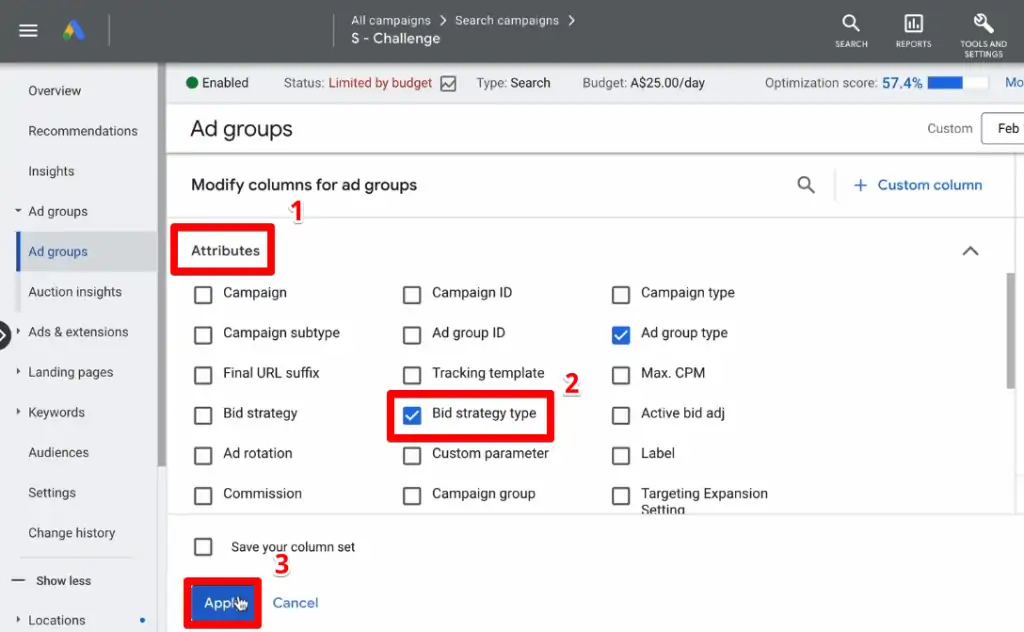Open Change history from the sidebar

point(72,532)
